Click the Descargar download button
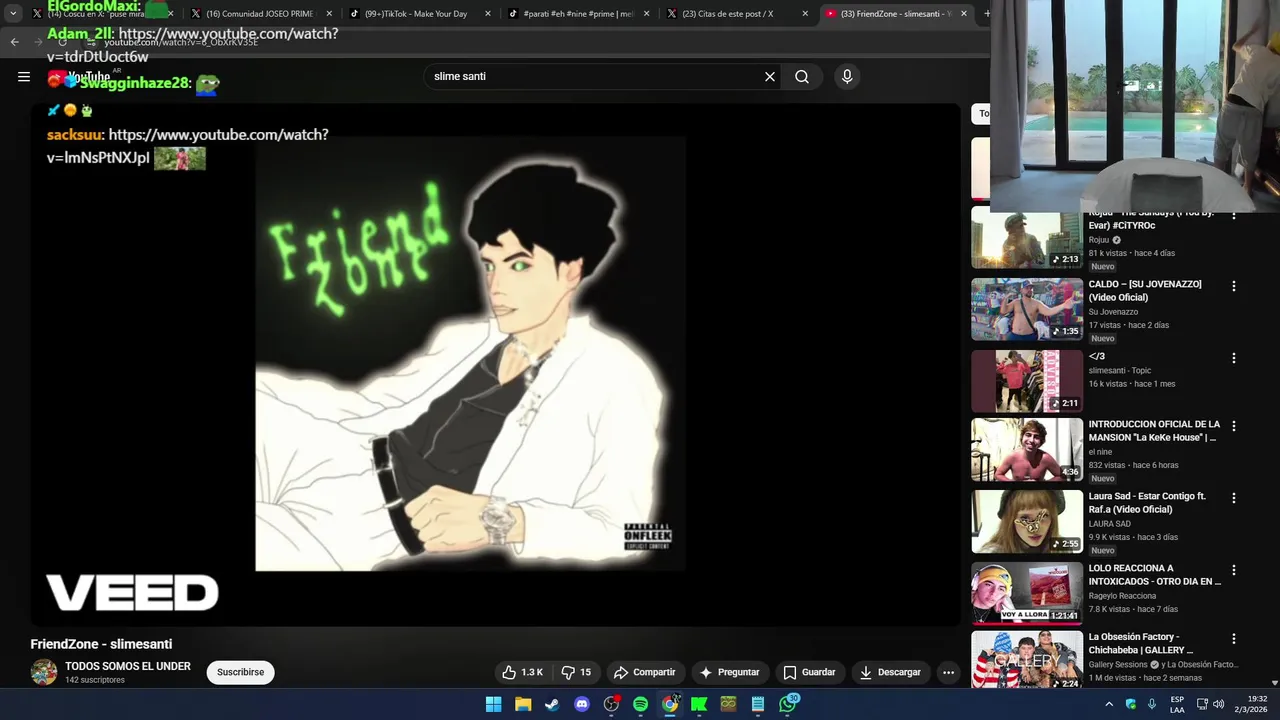1280x720 pixels. point(890,672)
